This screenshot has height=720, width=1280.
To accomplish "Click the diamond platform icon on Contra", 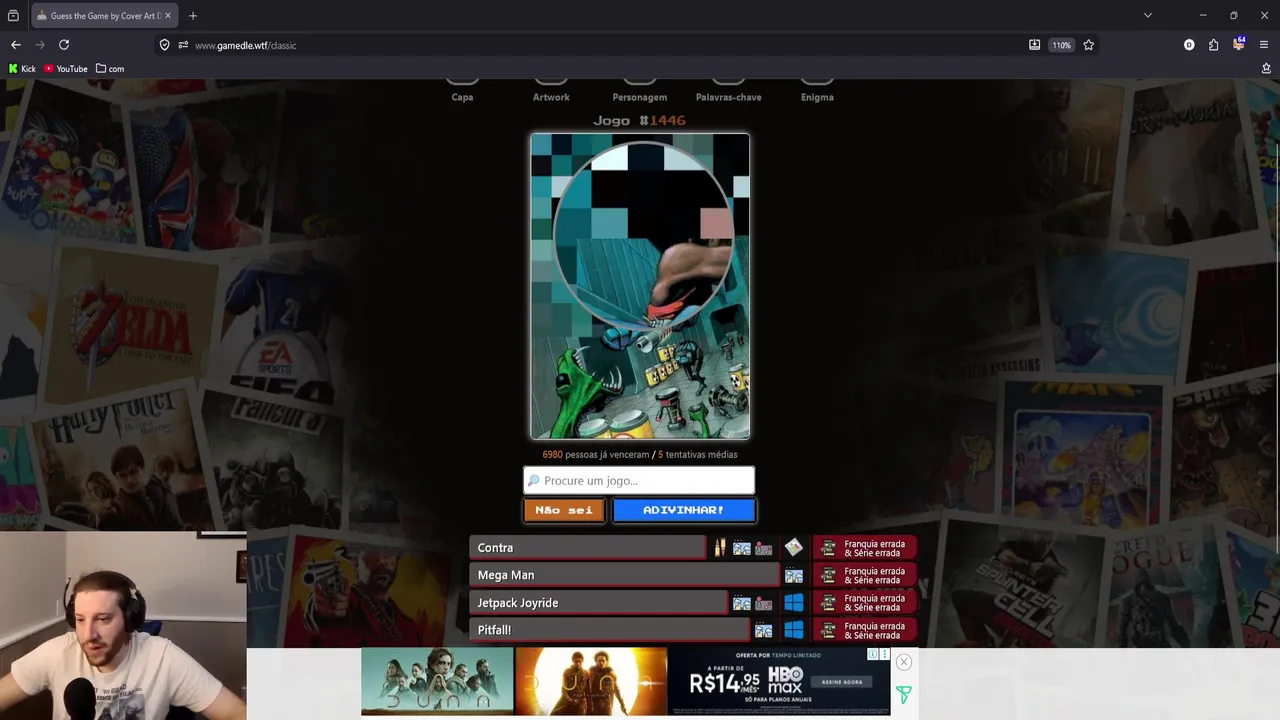I will click(793, 547).
